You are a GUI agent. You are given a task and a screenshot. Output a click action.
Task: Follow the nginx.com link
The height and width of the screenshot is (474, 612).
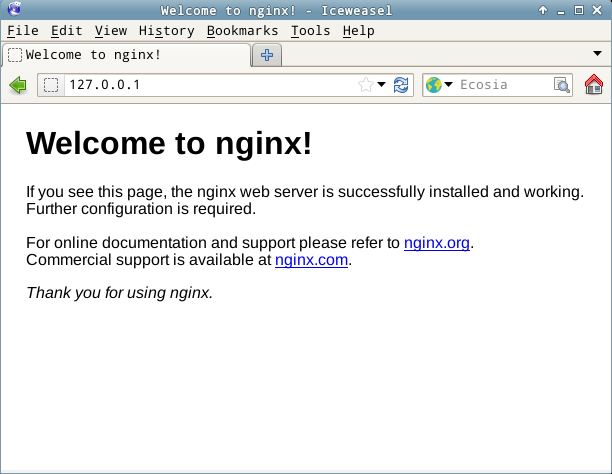click(311, 260)
